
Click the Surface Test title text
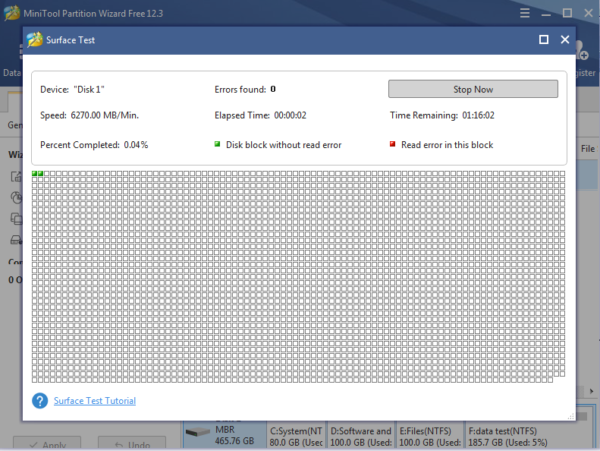(70, 40)
